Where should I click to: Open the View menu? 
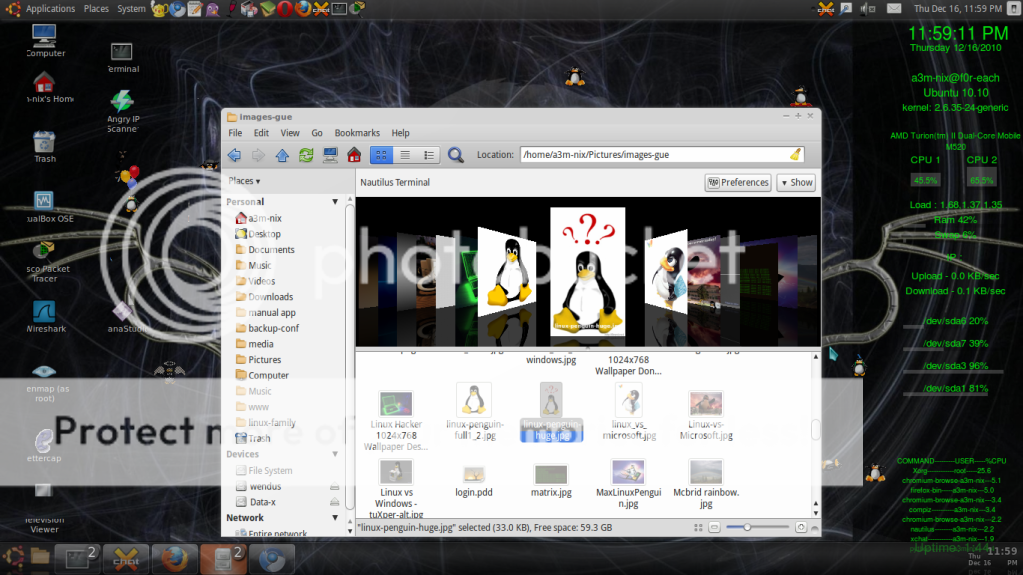click(x=290, y=132)
